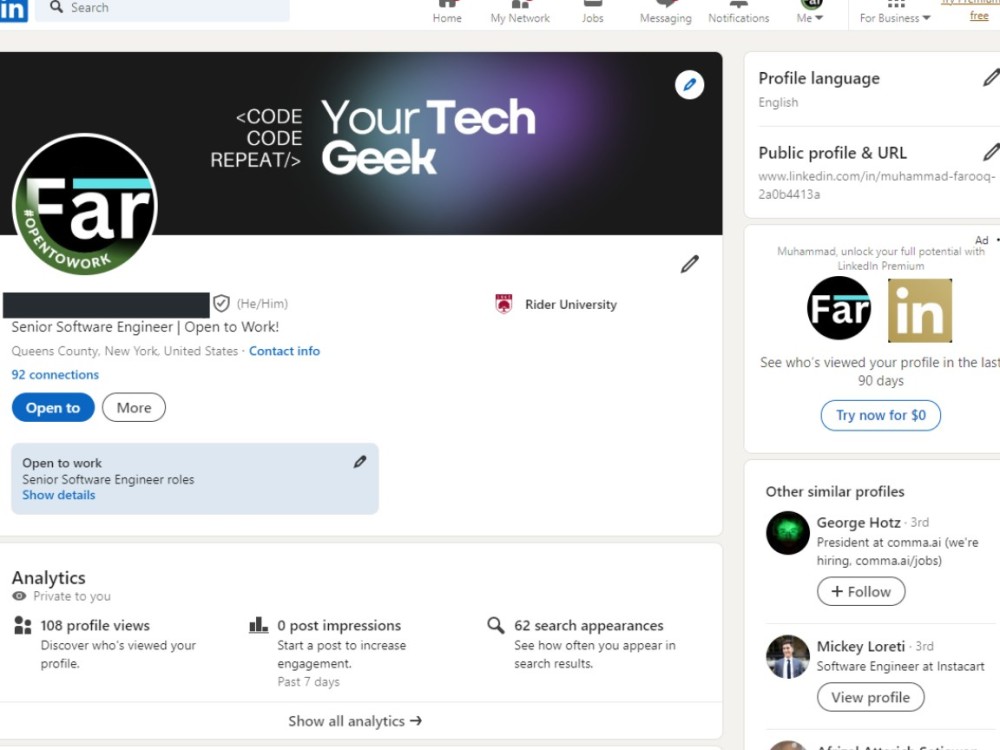Open My Network tab
Screen dimensions: 1000x750
coord(520,11)
